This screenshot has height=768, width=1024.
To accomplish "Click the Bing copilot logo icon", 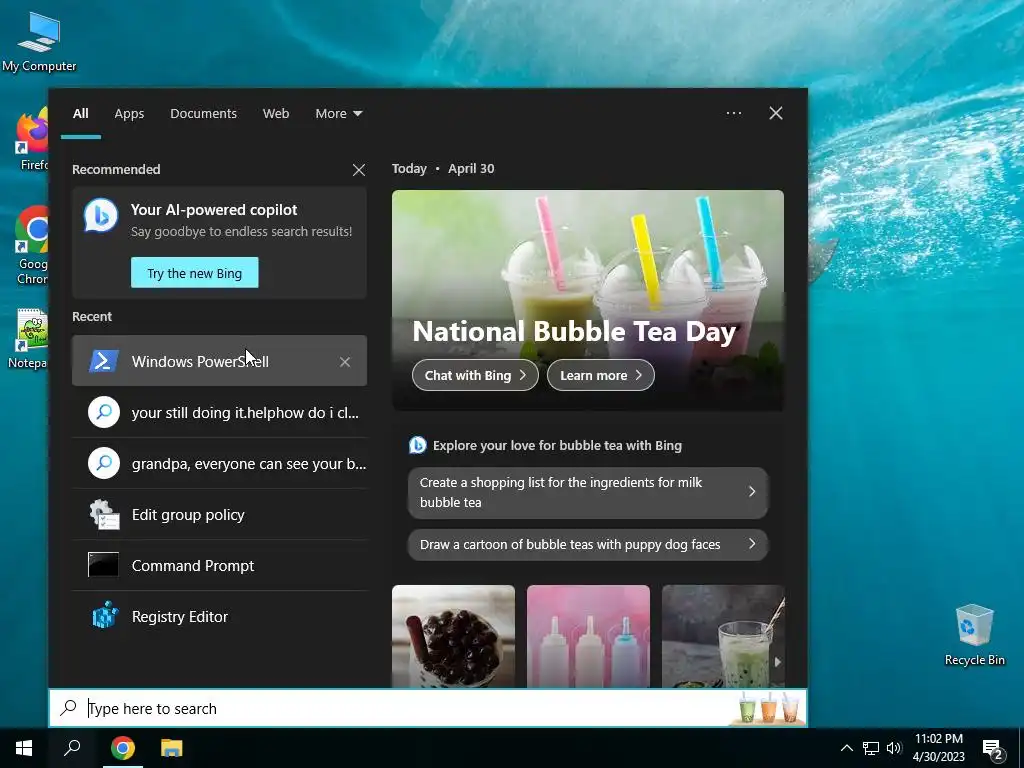I will 101,216.
